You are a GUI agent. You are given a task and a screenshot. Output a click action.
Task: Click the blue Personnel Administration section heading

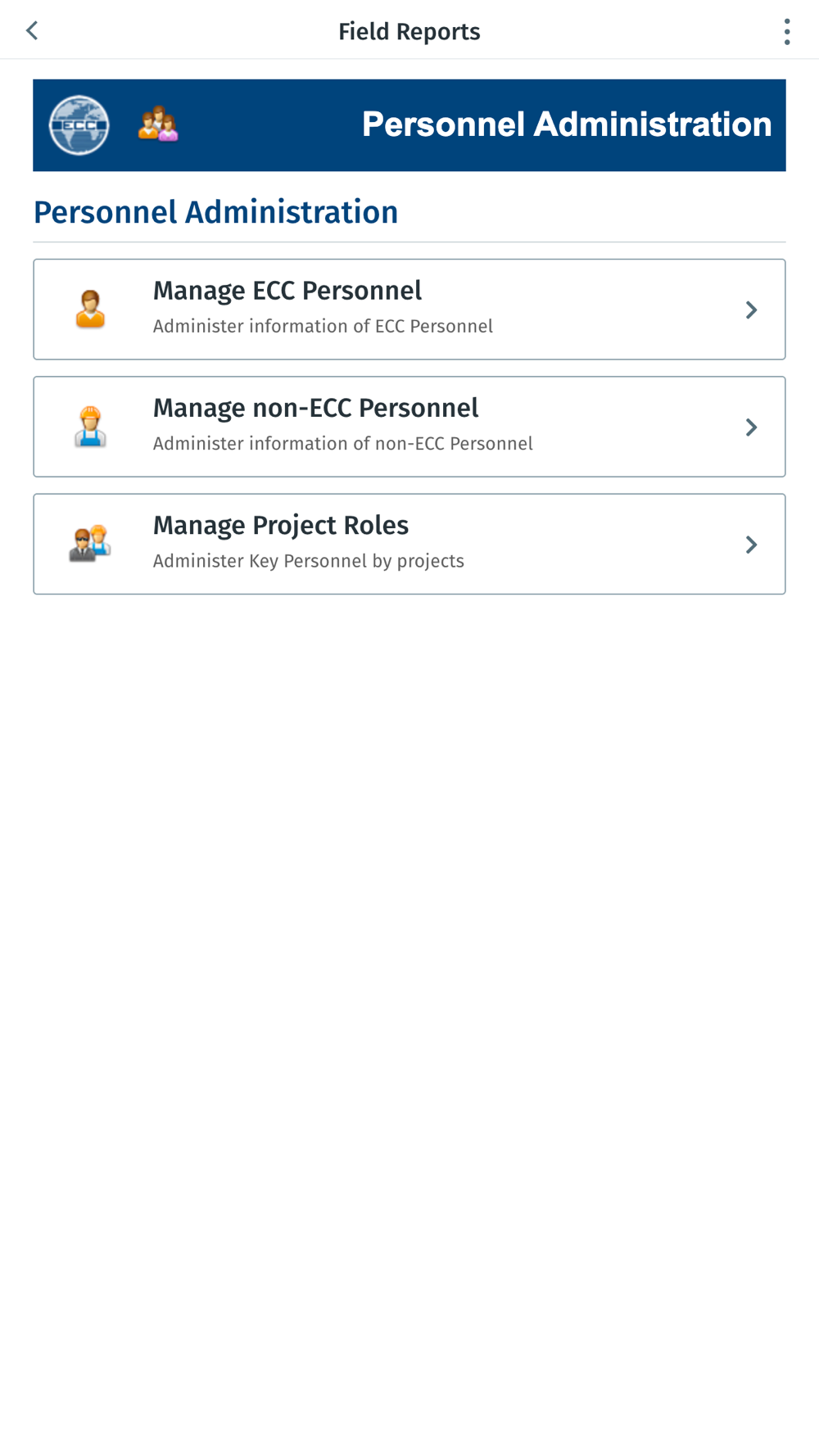215,212
